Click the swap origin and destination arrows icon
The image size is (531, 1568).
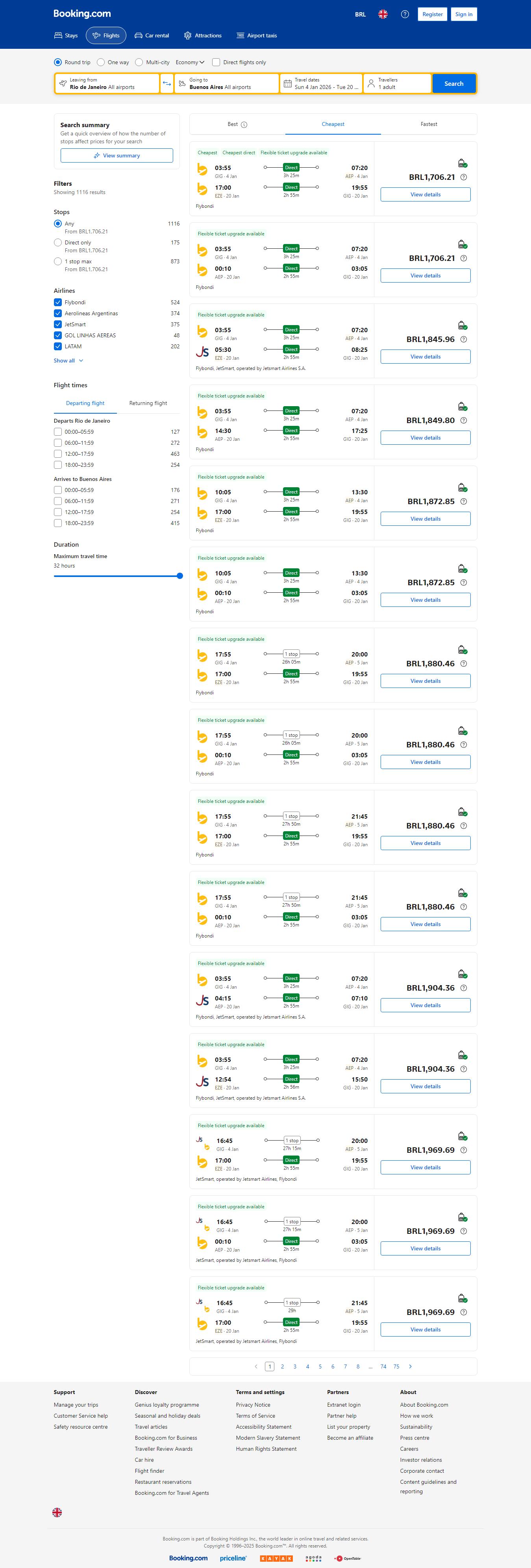click(167, 83)
